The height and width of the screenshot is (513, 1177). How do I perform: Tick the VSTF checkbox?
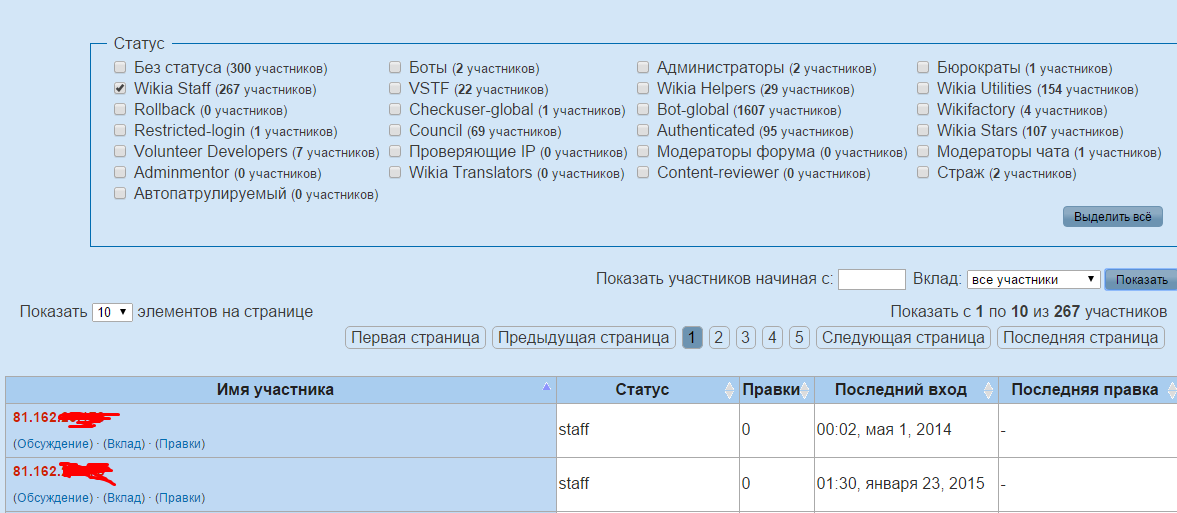395,89
